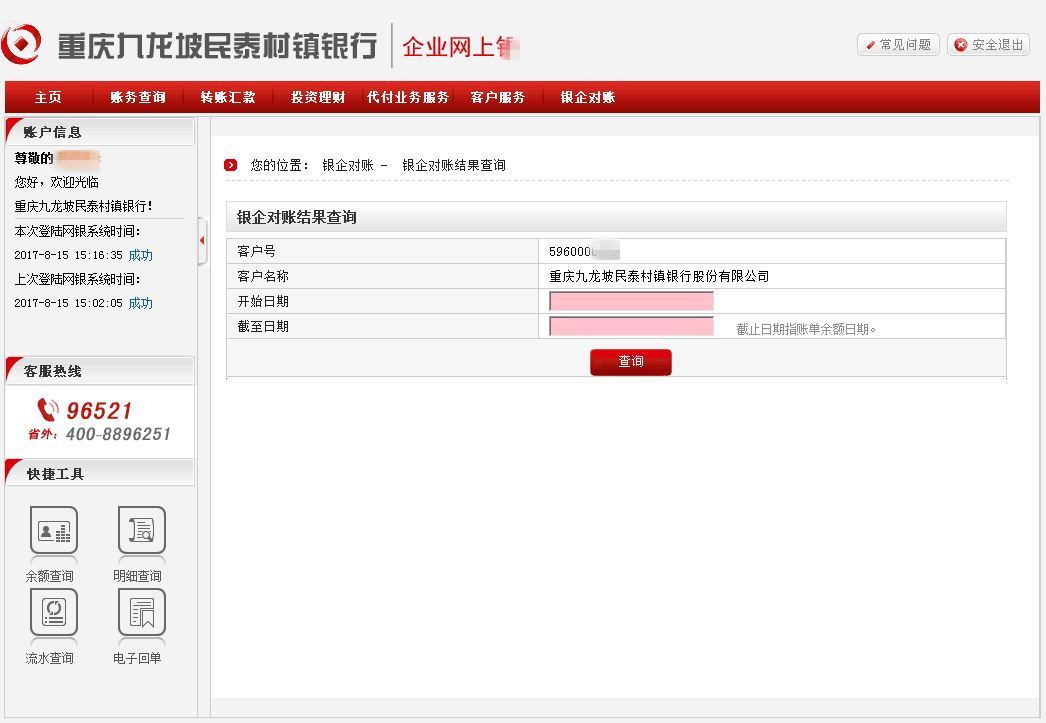
Task: Open the 账务查询 menu
Action: coord(137,97)
